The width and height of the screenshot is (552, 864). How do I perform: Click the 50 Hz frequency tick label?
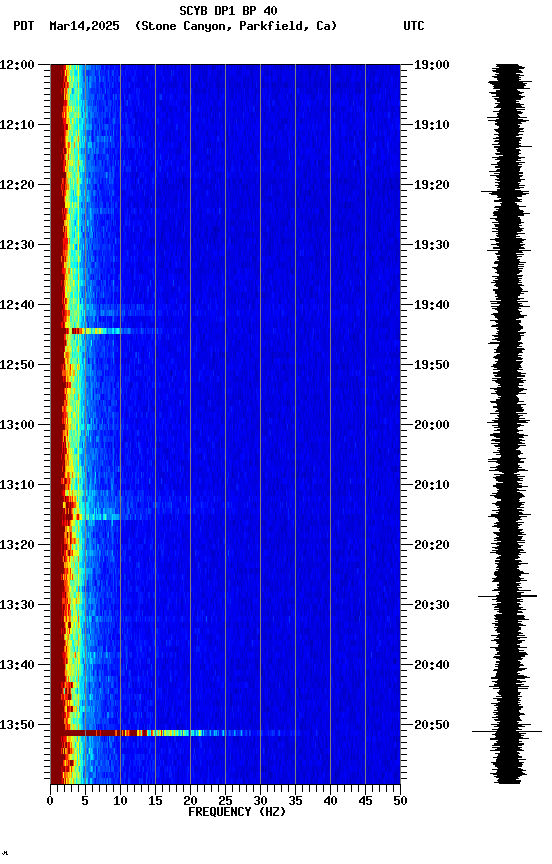tap(400, 801)
